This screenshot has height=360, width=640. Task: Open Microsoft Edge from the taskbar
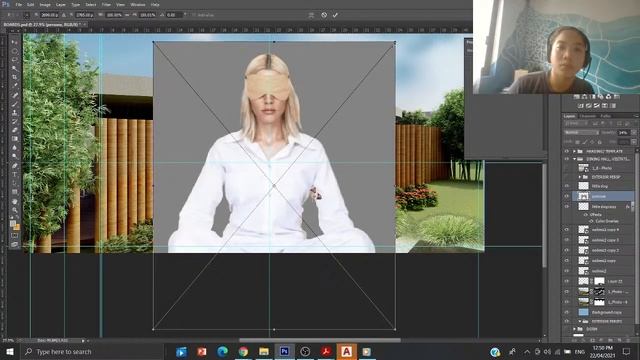coord(222,351)
